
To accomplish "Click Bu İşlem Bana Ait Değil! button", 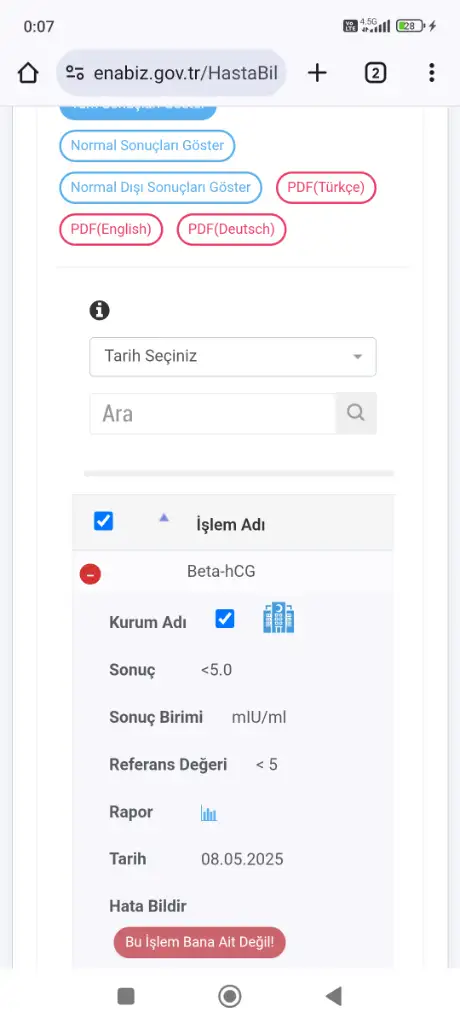I will [x=199, y=942].
